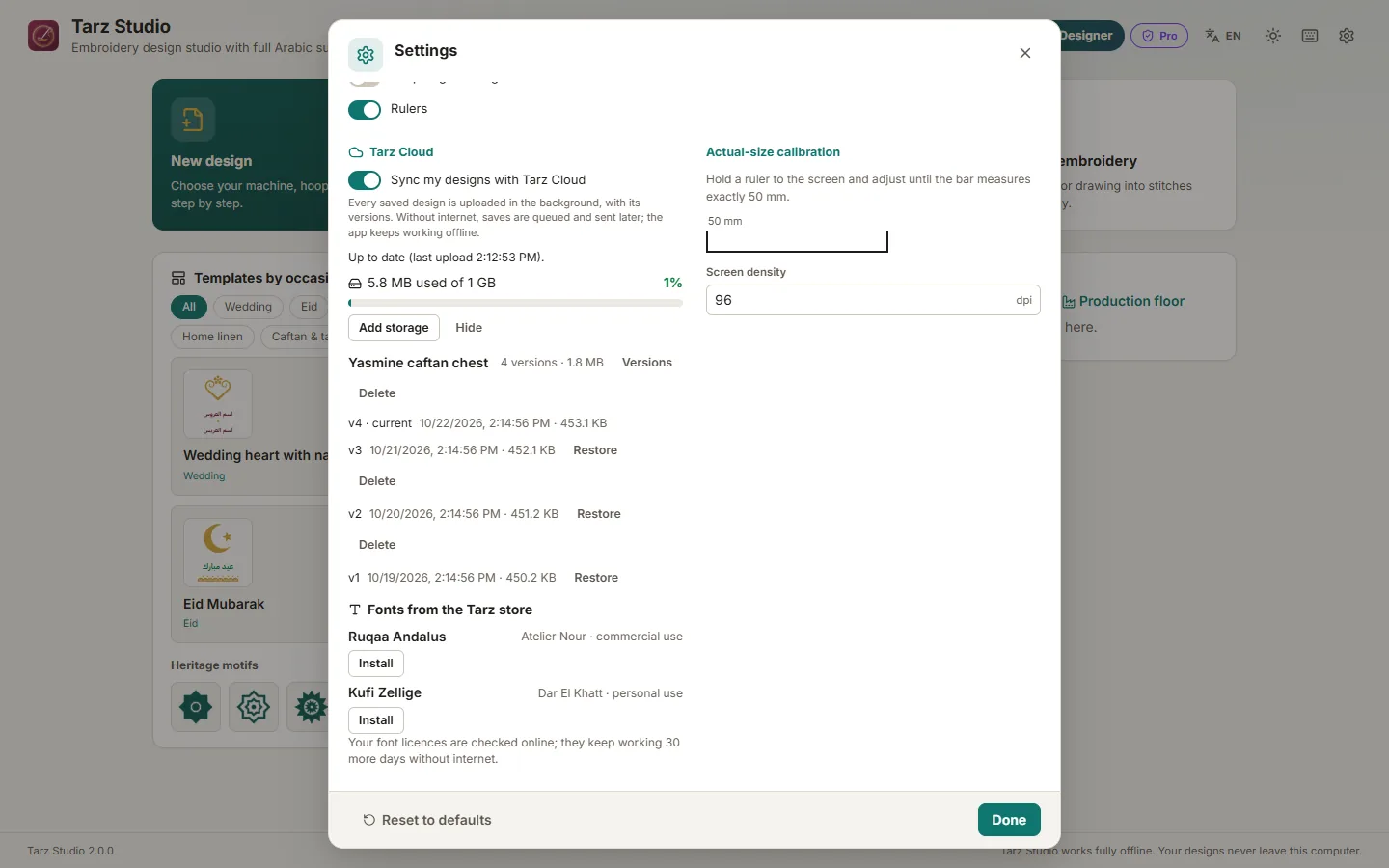The height and width of the screenshot is (868, 1389).
Task: Select the Wedding filter chip
Action: tap(248, 307)
